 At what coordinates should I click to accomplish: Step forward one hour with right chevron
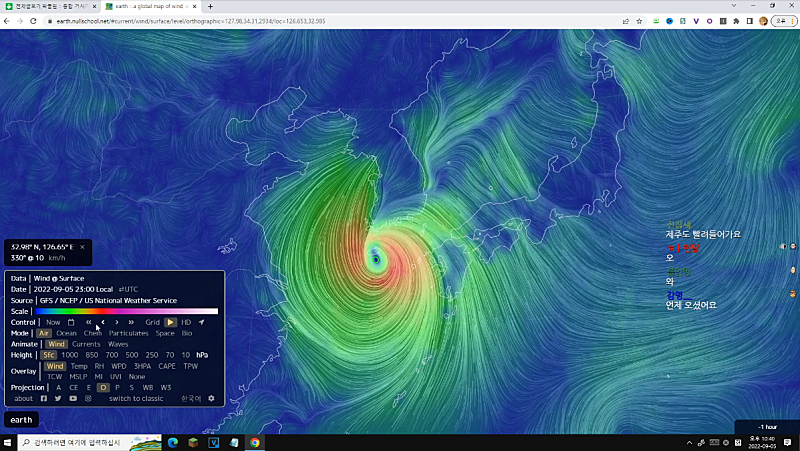pos(117,322)
